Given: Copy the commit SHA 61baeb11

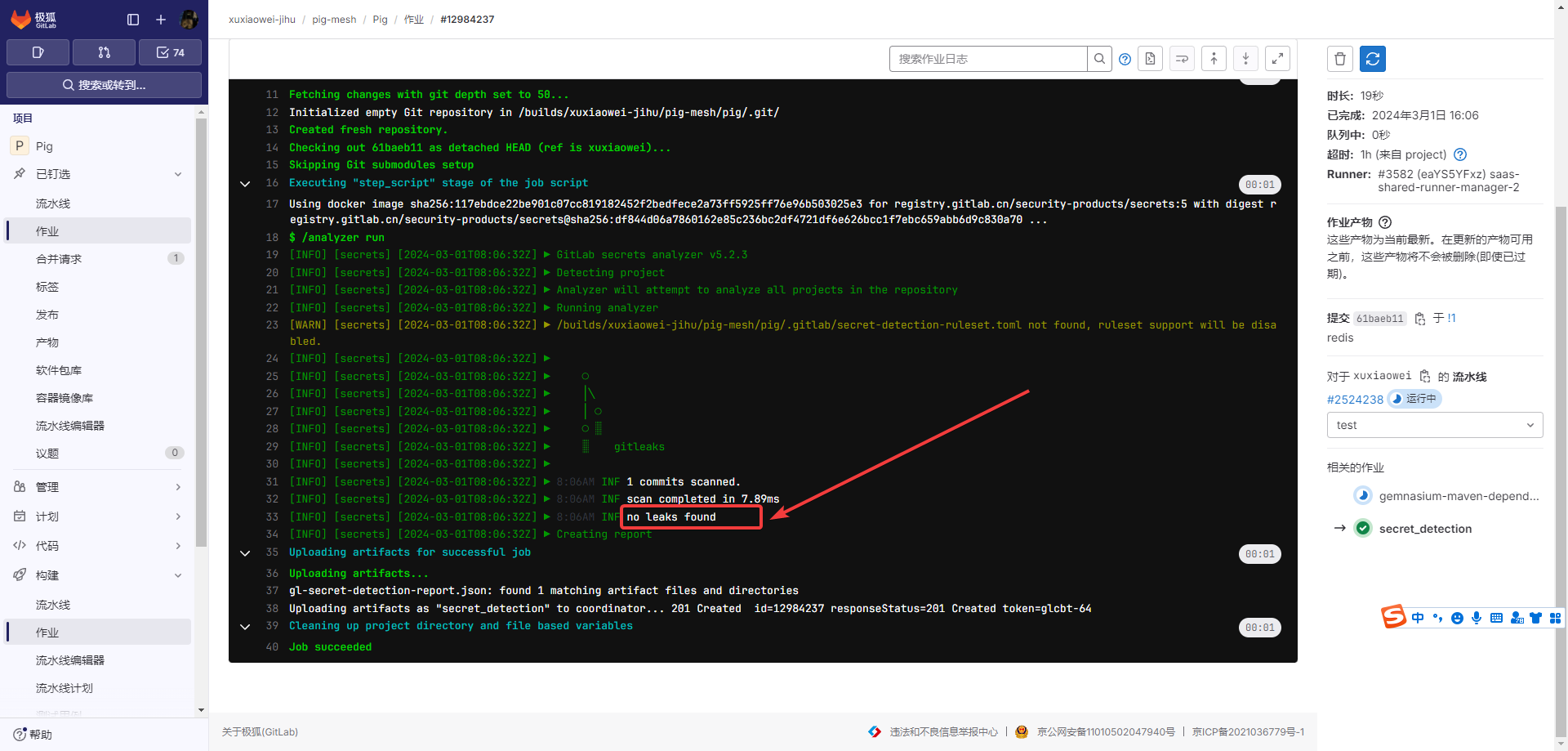Looking at the screenshot, I should point(1420,319).
